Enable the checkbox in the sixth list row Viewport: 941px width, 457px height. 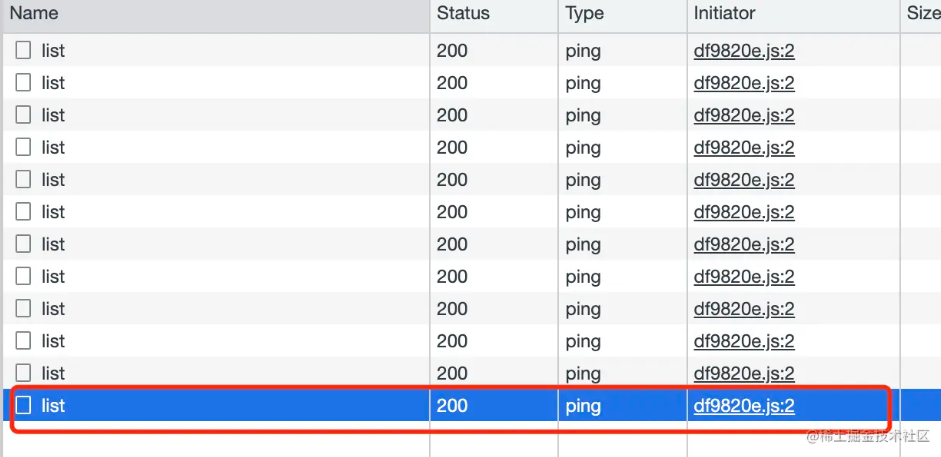click(x=24, y=212)
